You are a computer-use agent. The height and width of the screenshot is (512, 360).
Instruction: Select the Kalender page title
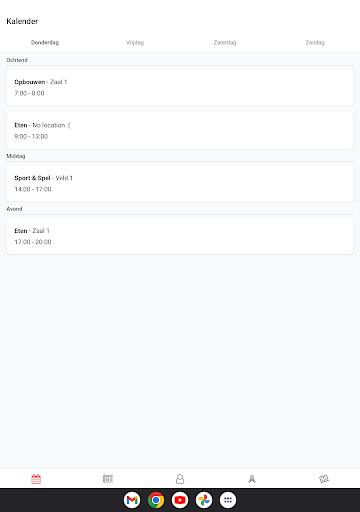(22, 21)
